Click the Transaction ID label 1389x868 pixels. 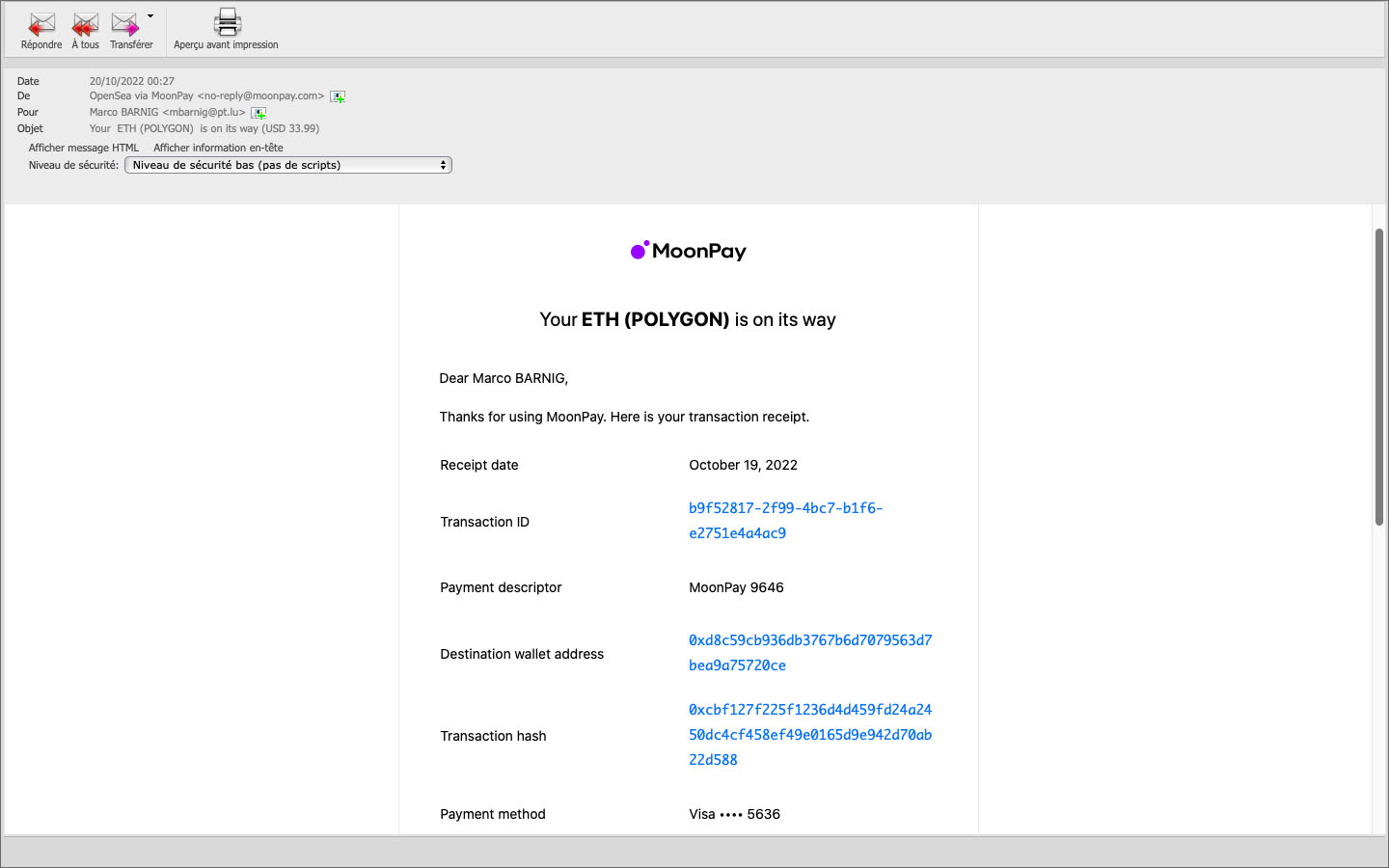pyautogui.click(x=484, y=522)
